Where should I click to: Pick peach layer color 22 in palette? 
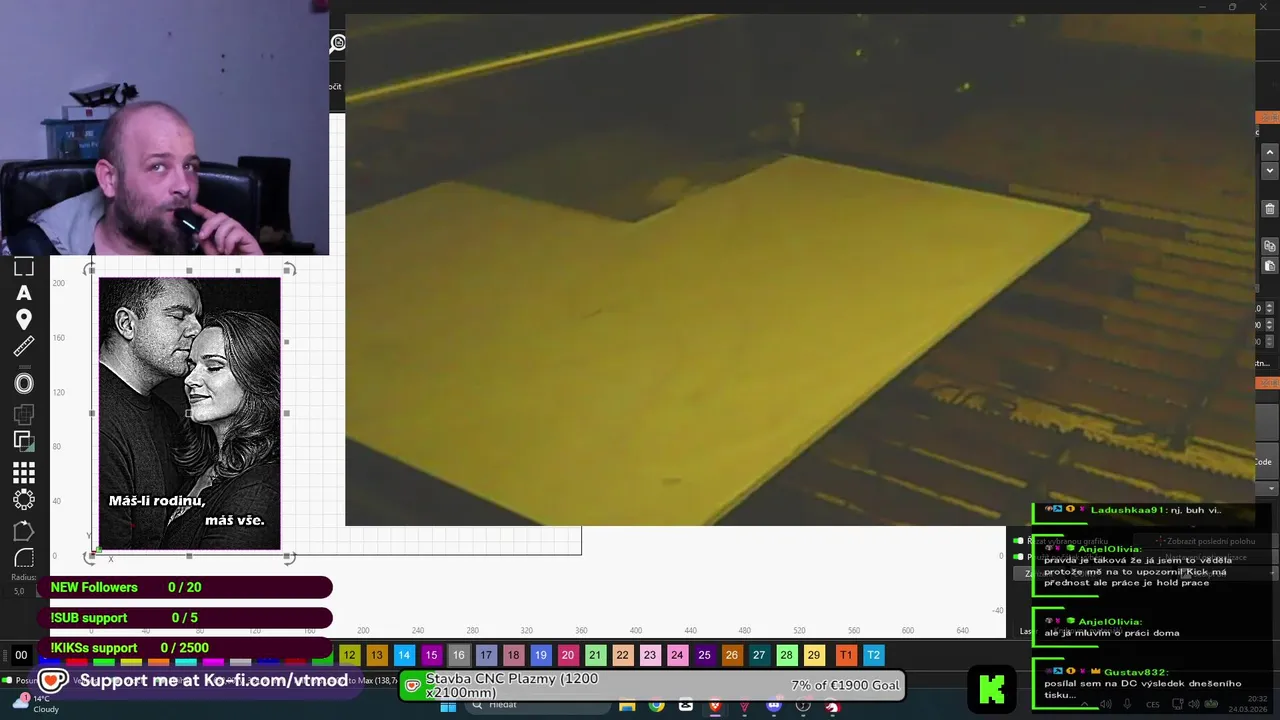pyautogui.click(x=622, y=656)
